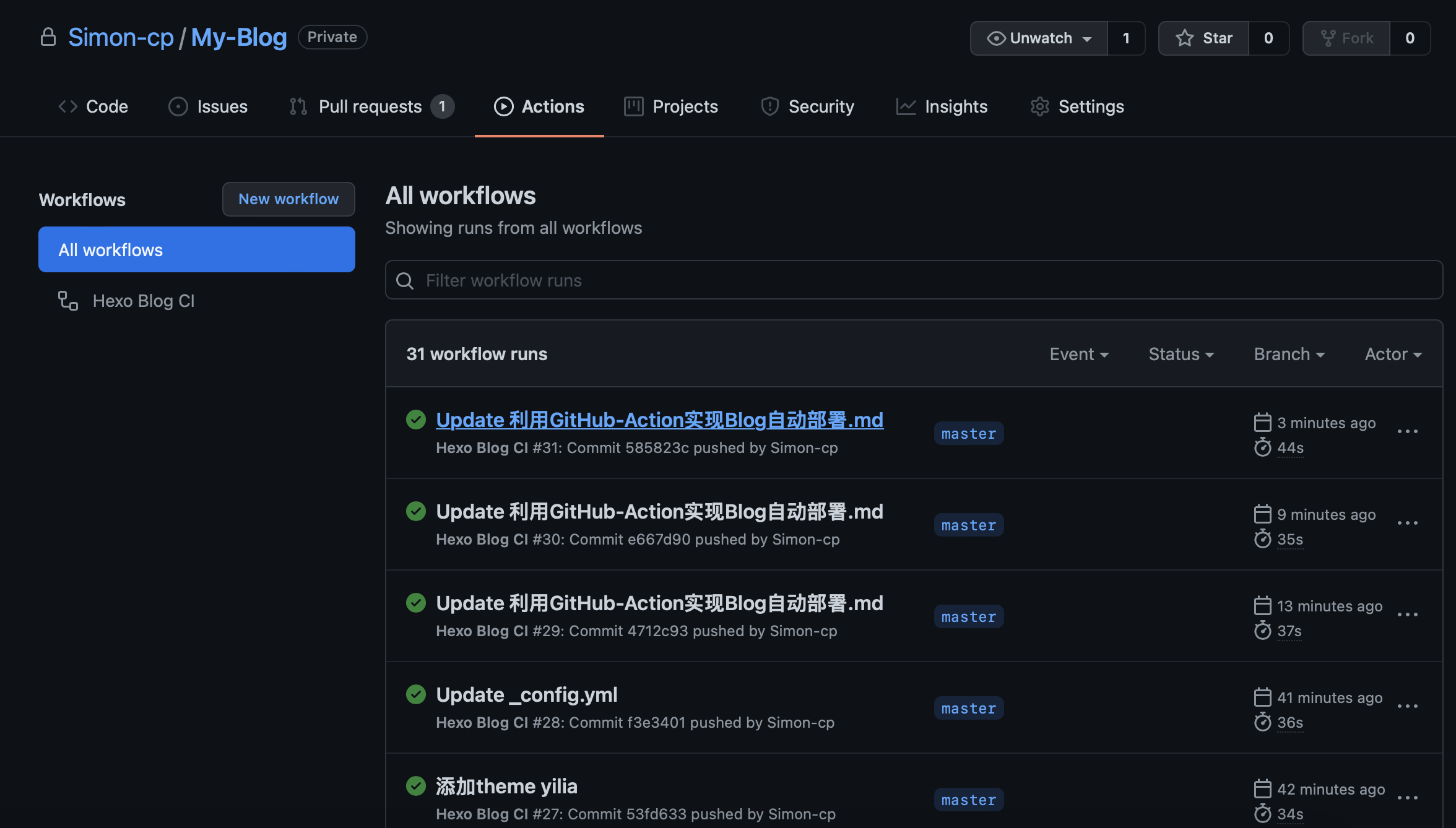
Task: Click the 31 workflow runs heading
Action: pyautogui.click(x=477, y=354)
